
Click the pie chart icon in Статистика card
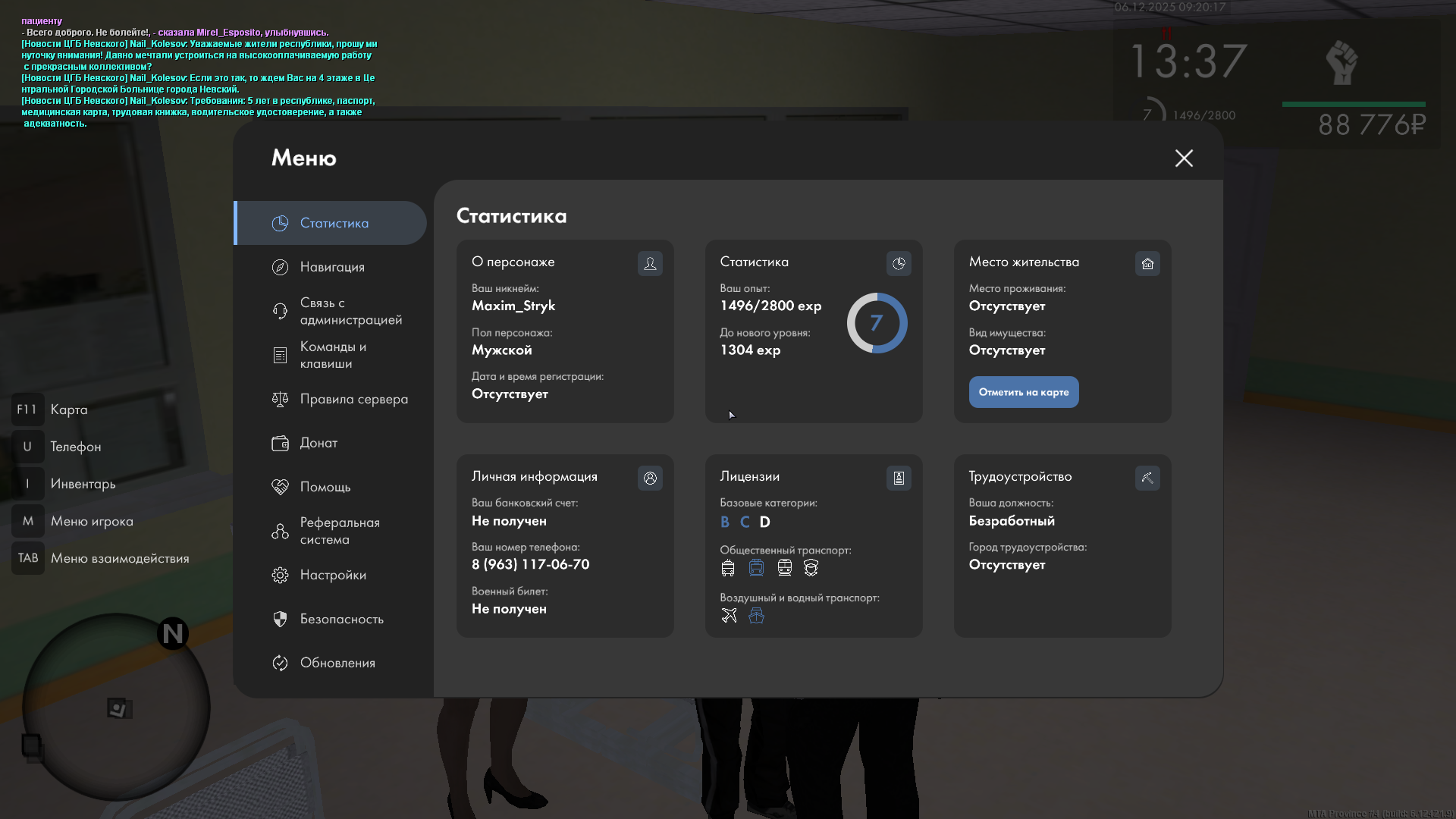pos(899,264)
